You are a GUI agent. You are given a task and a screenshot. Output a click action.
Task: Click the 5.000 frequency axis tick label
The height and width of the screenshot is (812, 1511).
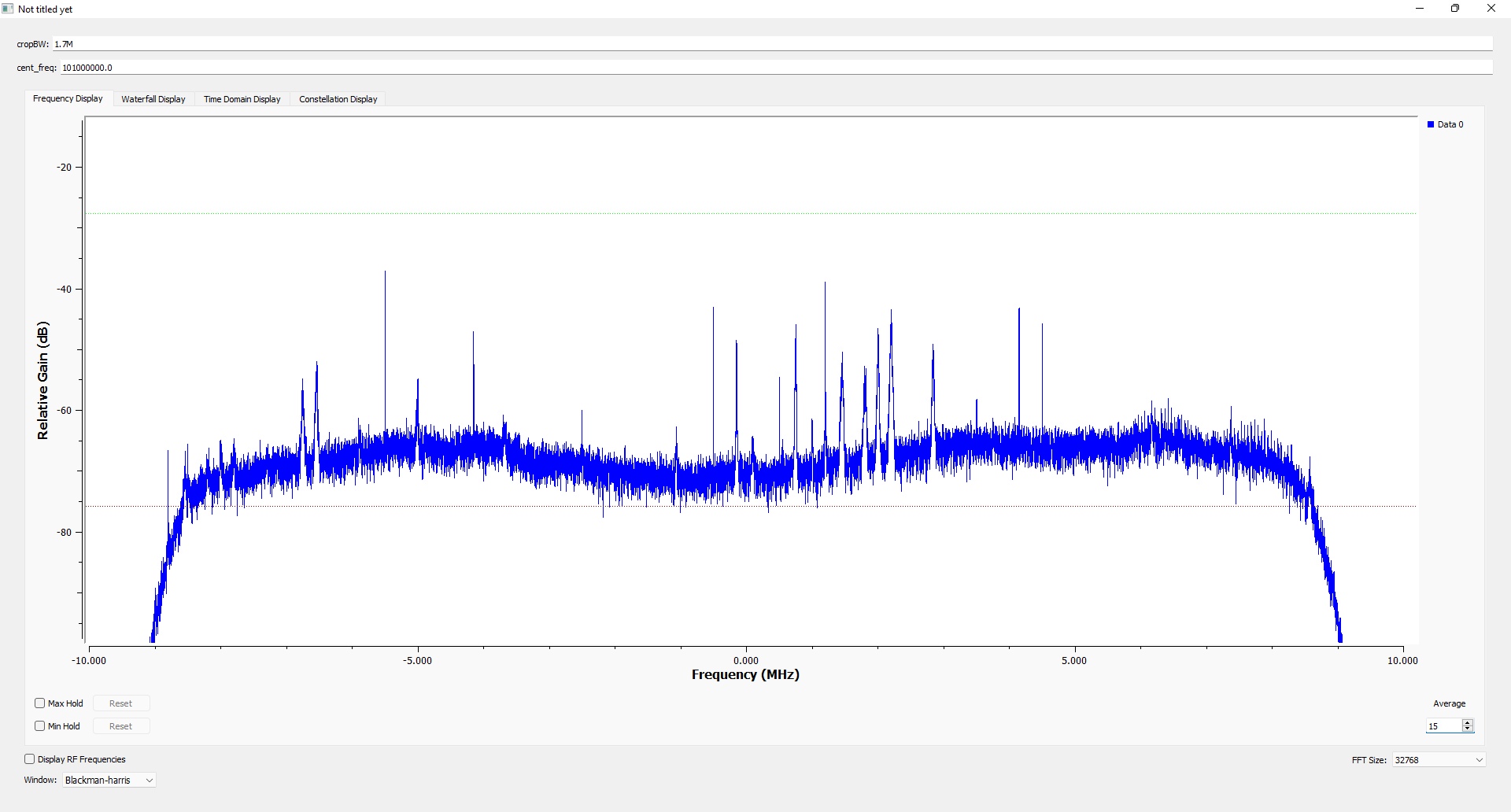pyautogui.click(x=1074, y=661)
